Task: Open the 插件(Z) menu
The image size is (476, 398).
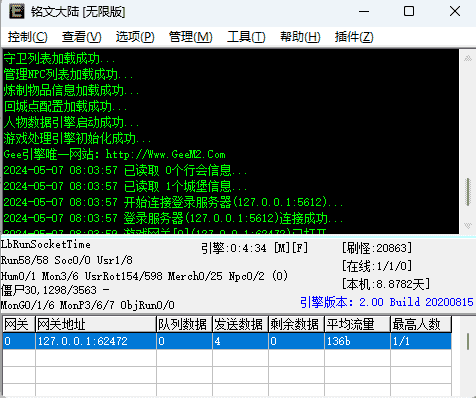Action: (x=354, y=37)
